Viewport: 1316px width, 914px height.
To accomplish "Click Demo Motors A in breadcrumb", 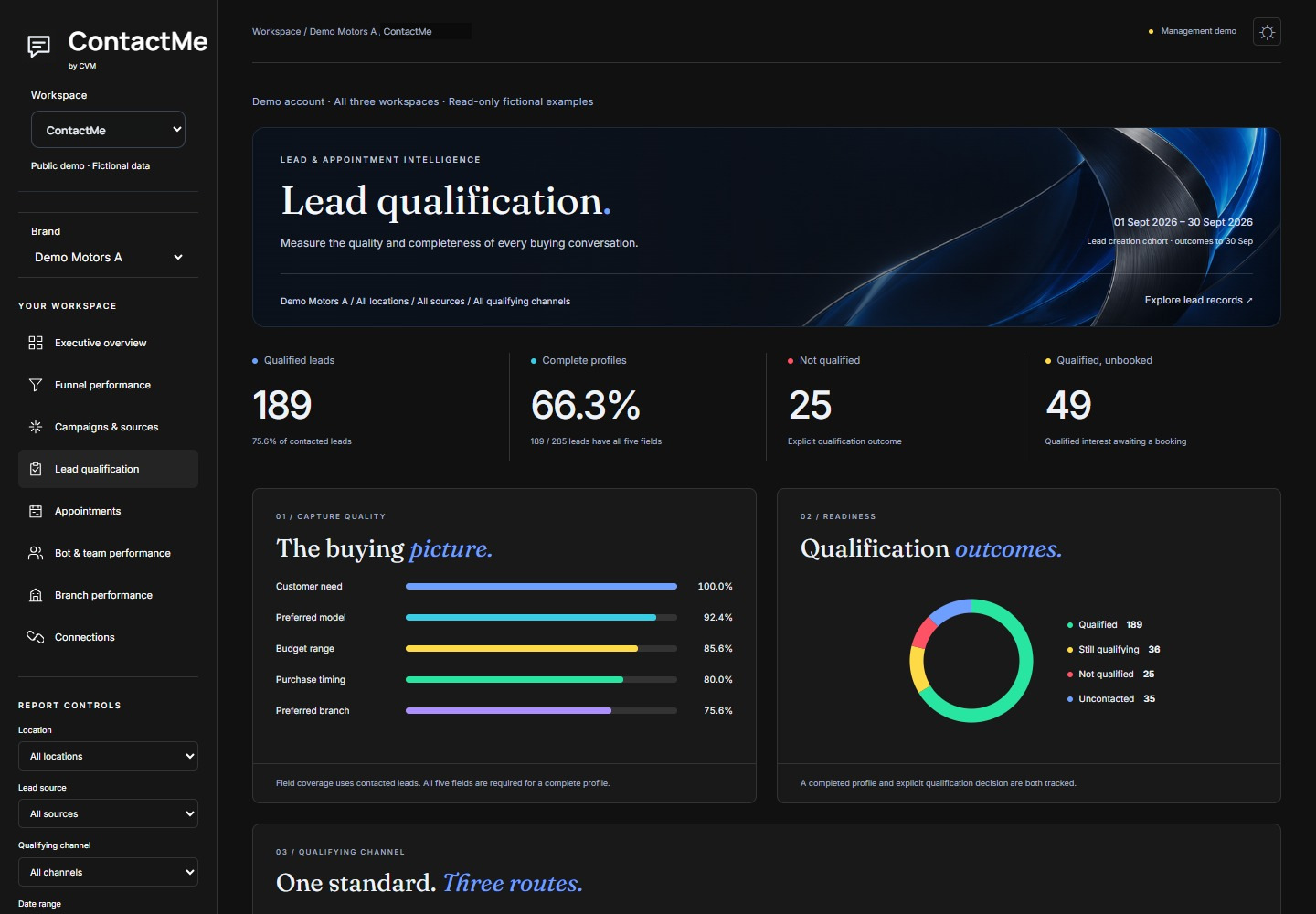I will point(343,31).
